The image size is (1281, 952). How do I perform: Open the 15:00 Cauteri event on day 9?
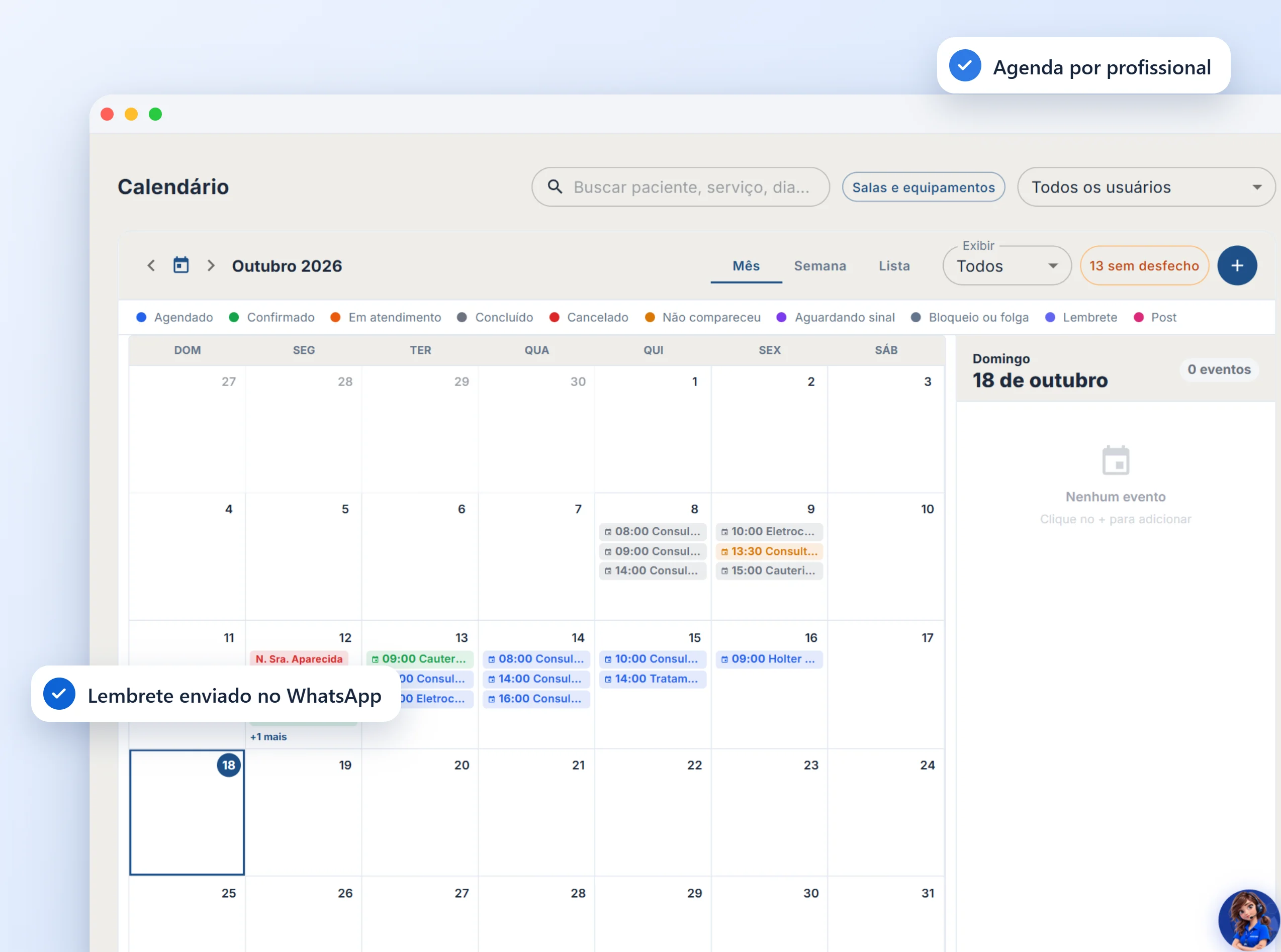click(769, 571)
